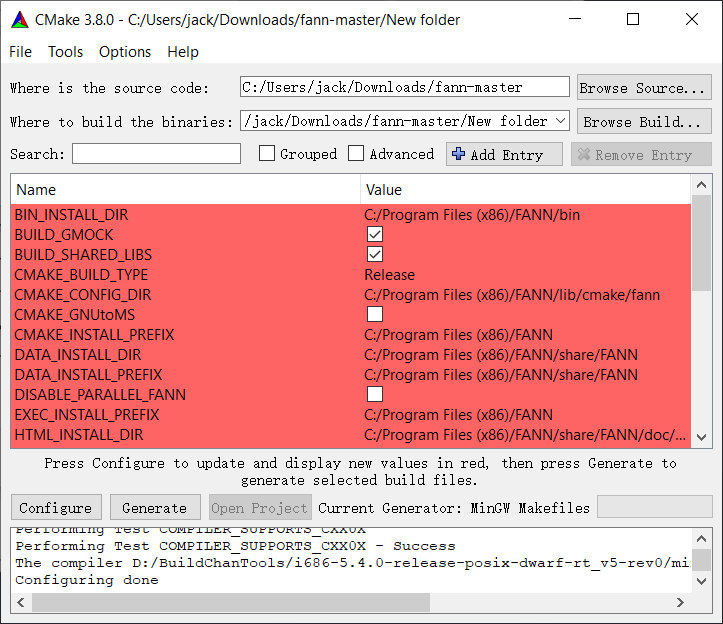The image size is (723, 624).
Task: Open the Tools menu
Action: click(x=66, y=52)
